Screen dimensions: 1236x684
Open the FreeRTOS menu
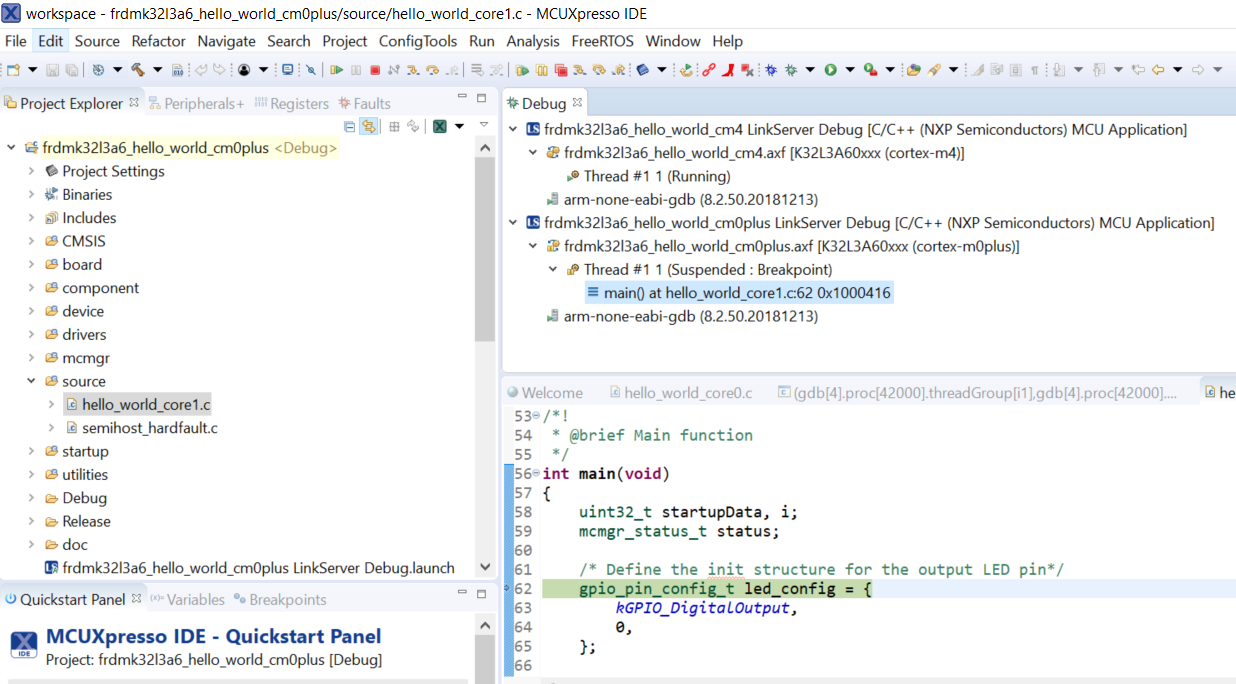click(x=603, y=41)
